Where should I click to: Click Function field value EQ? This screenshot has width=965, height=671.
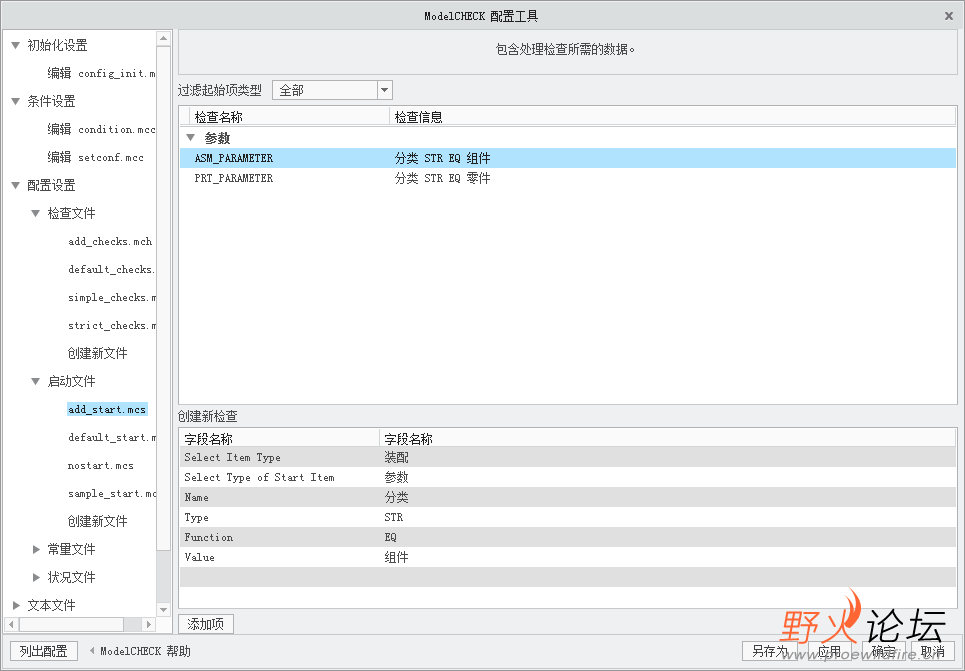tap(390, 537)
